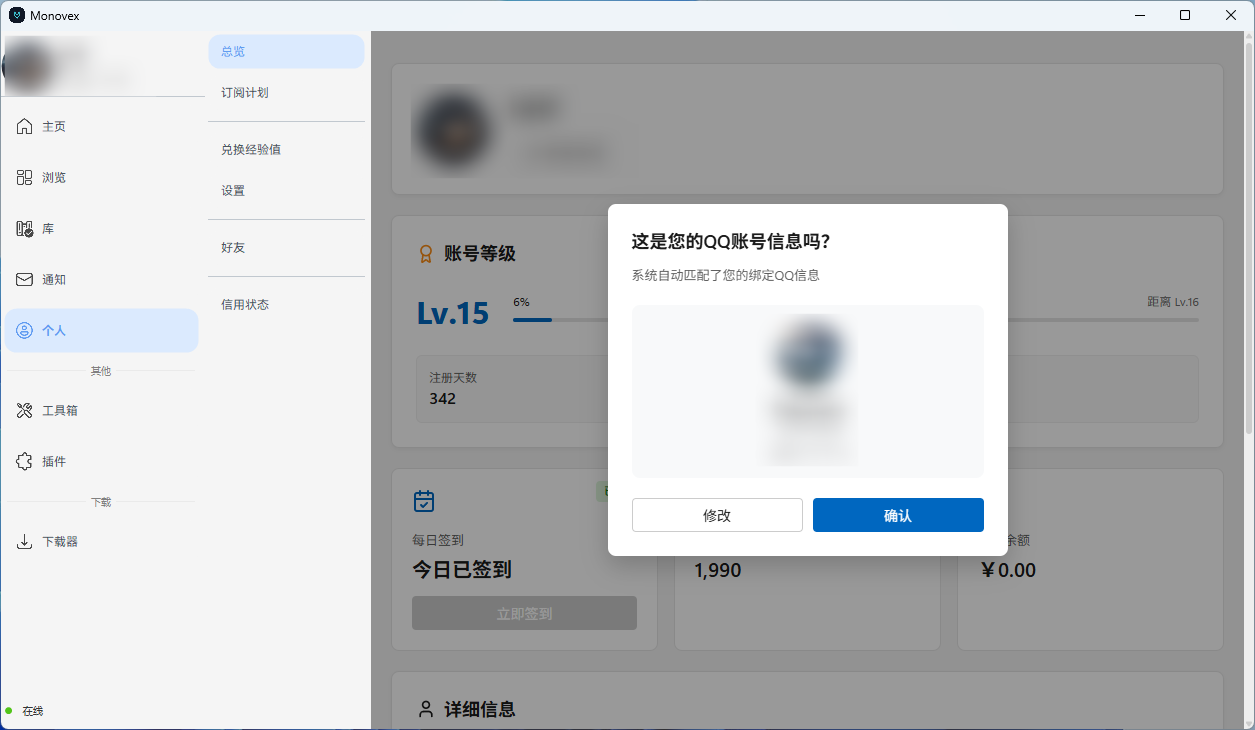Image resolution: width=1255 pixels, height=730 pixels.
Task: Click the 库 library icon
Action: tap(25, 229)
